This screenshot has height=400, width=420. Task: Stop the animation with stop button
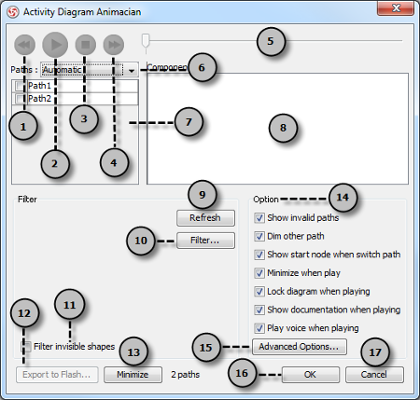pyautogui.click(x=85, y=45)
